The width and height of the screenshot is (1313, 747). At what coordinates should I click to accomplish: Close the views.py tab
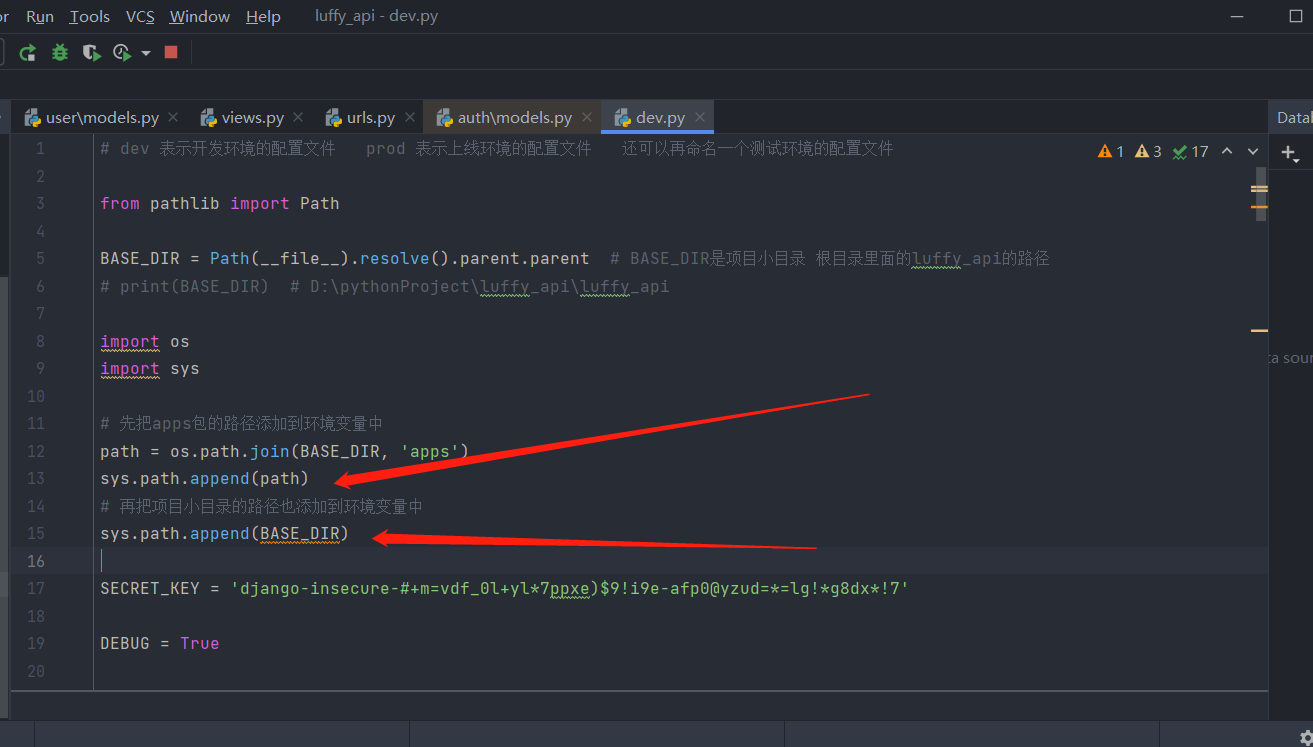pyautogui.click(x=298, y=117)
